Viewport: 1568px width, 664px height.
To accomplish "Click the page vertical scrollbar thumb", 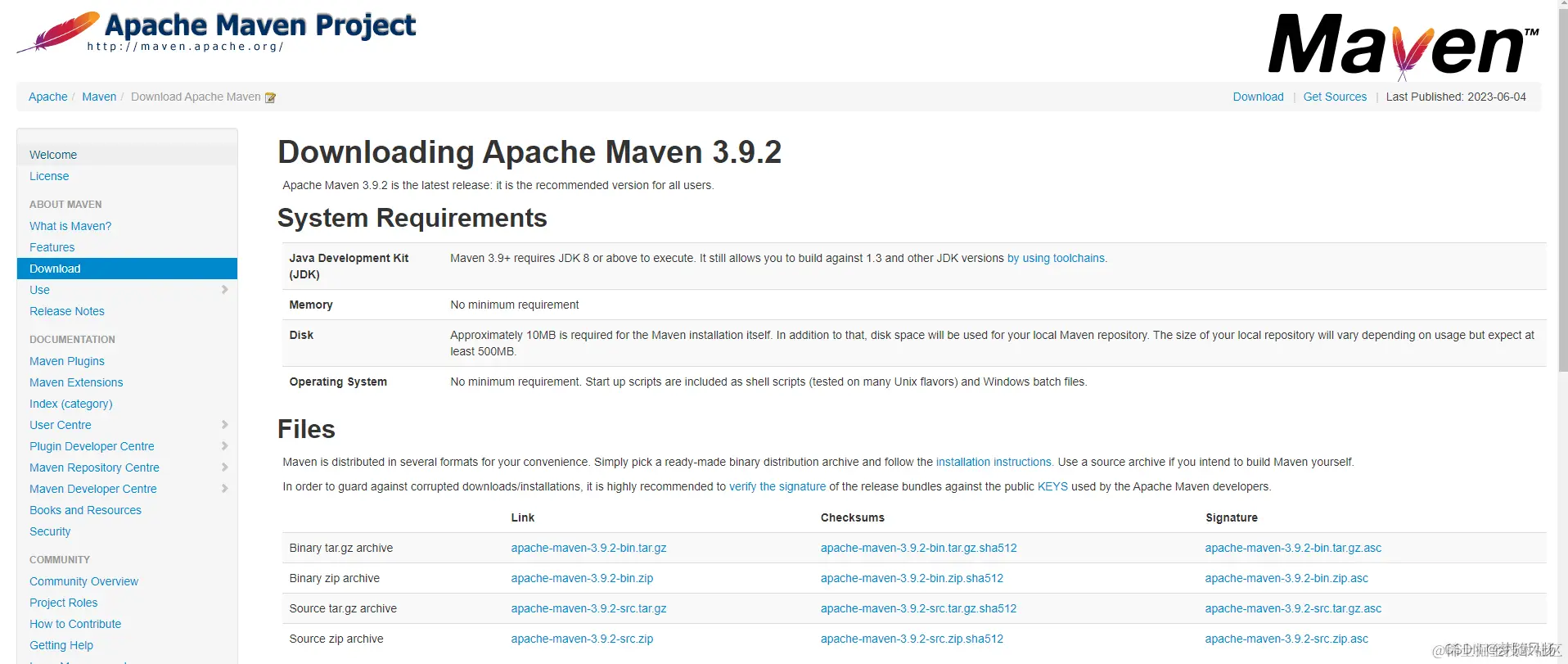I will point(1561,192).
